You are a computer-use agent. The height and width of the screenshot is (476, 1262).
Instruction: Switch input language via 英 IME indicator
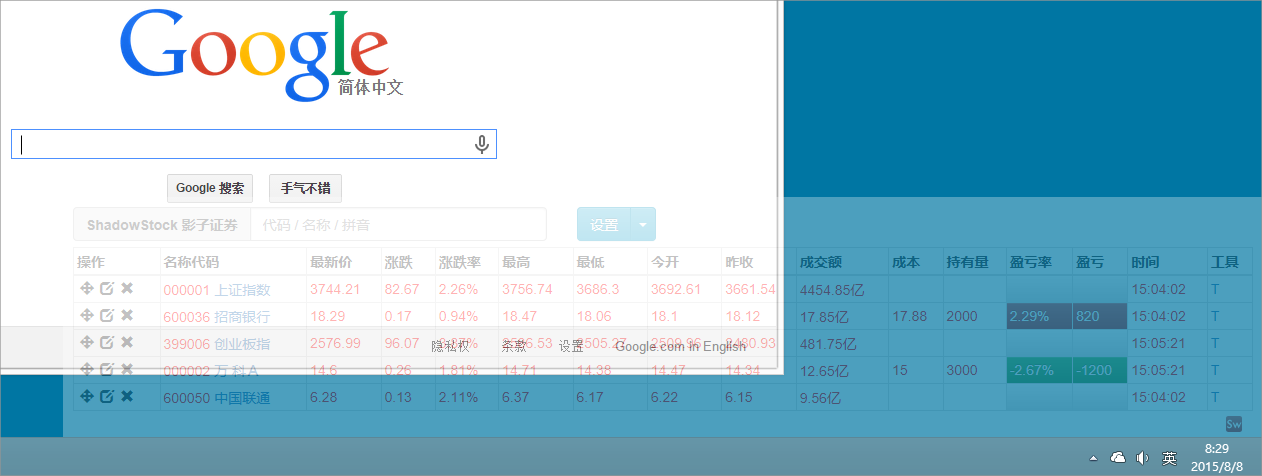(x=1169, y=458)
